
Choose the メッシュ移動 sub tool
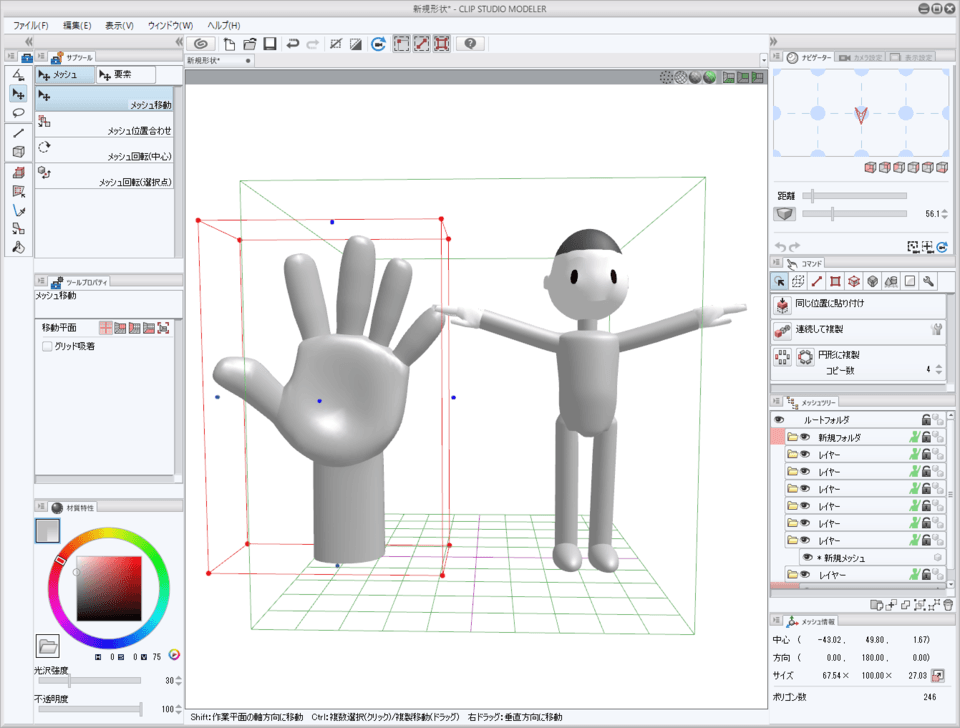tap(105, 99)
